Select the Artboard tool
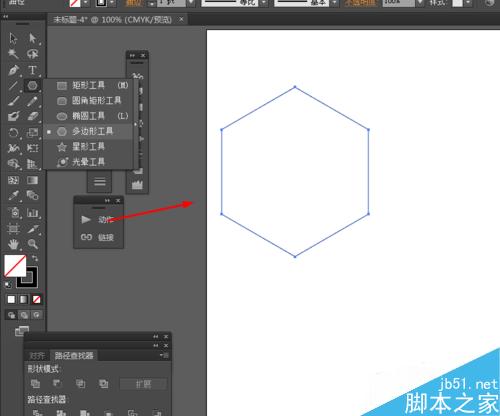Screen dimensions: 500x416 tap(13, 229)
